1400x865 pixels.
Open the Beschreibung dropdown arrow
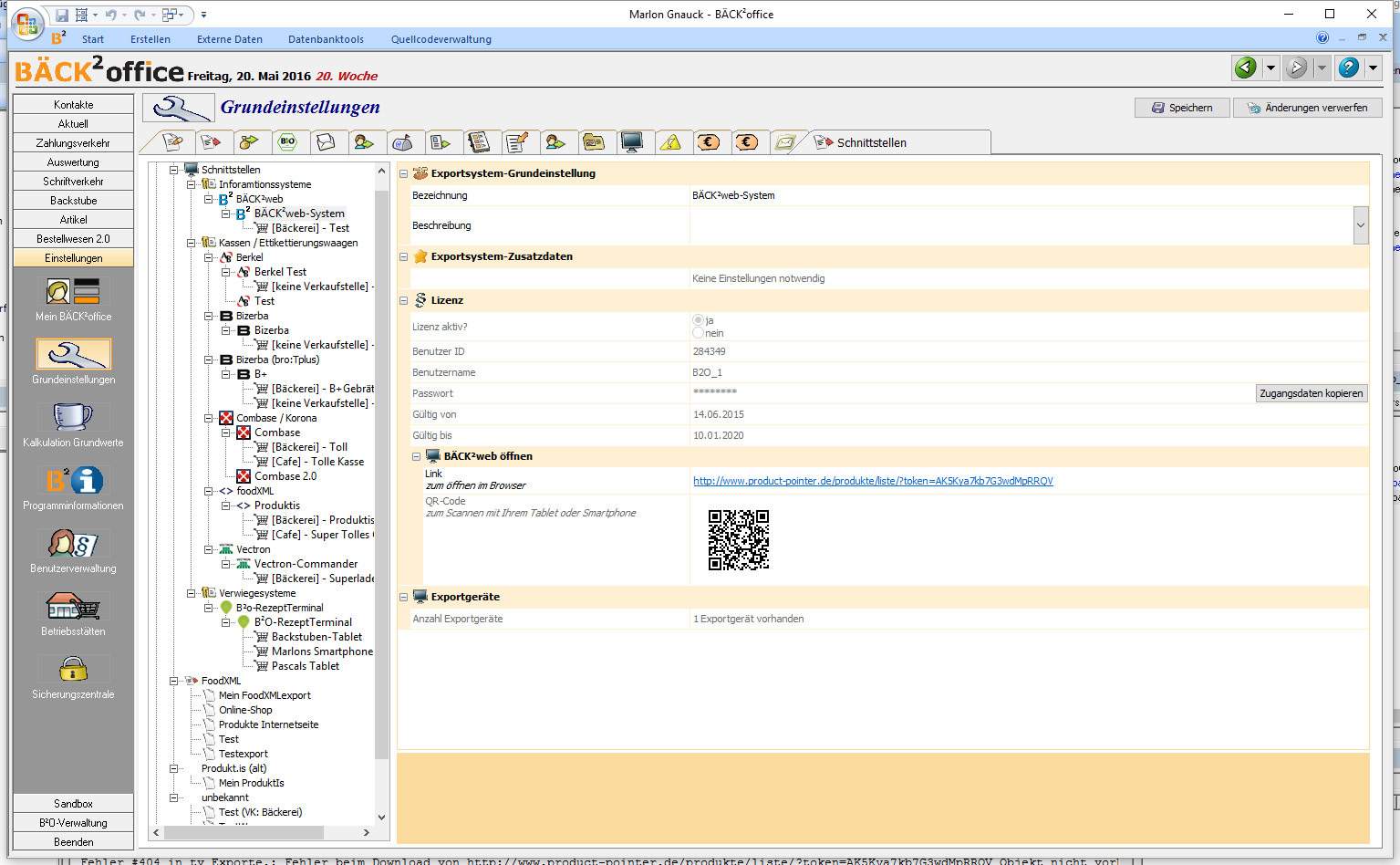[x=1360, y=225]
